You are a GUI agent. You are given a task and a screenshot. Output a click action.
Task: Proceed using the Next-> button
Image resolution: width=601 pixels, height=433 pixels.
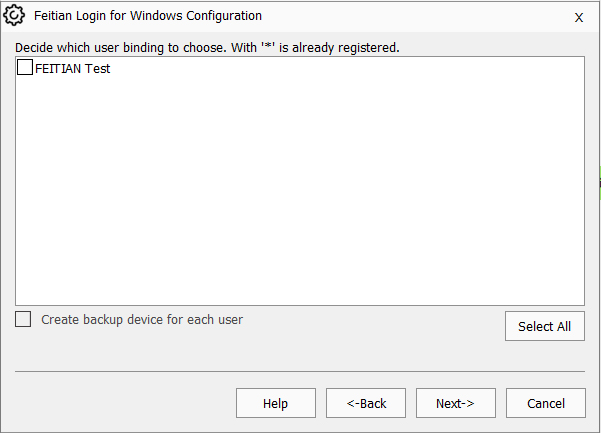[456, 403]
